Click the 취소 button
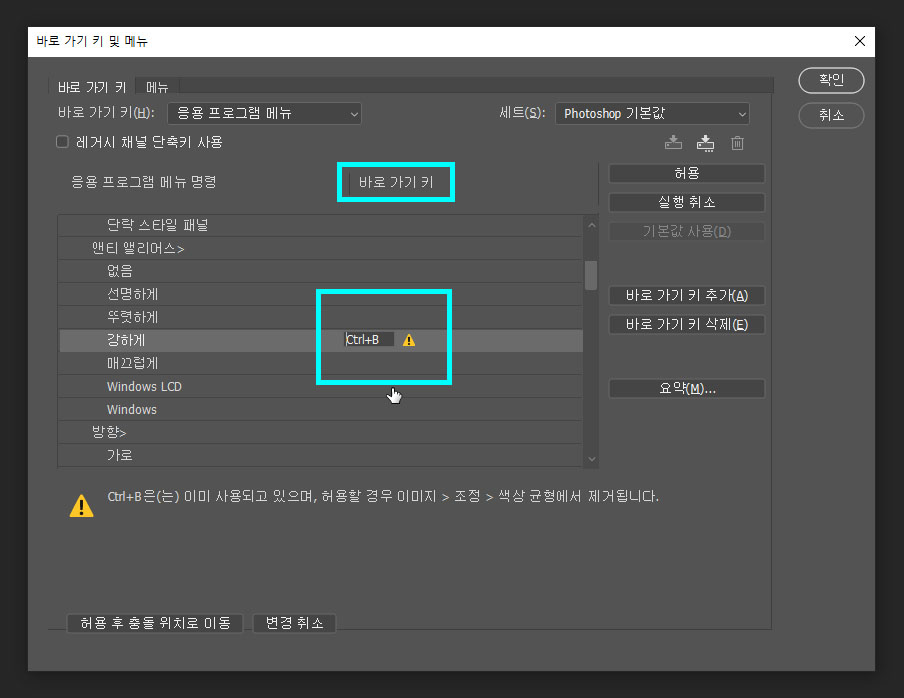Image resolution: width=904 pixels, height=698 pixels. (x=831, y=115)
